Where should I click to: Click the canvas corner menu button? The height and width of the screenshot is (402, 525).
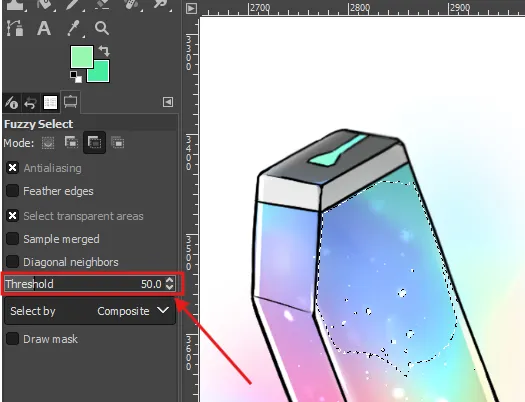pyautogui.click(x=191, y=8)
